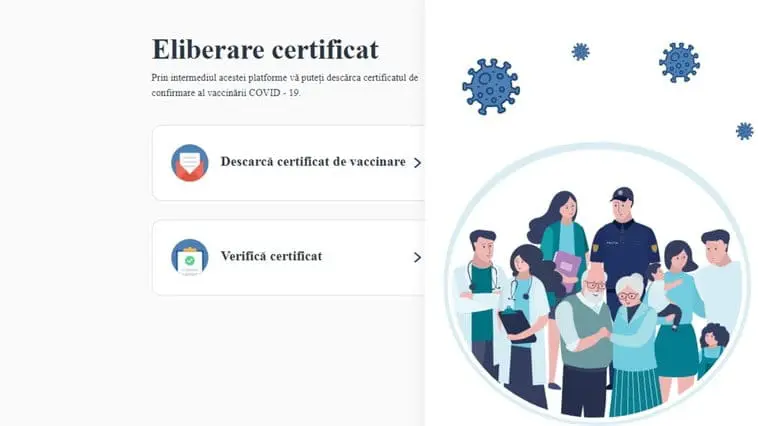The image size is (758, 426).
Task: Click the male doctor with stethoscope
Action: (480, 302)
